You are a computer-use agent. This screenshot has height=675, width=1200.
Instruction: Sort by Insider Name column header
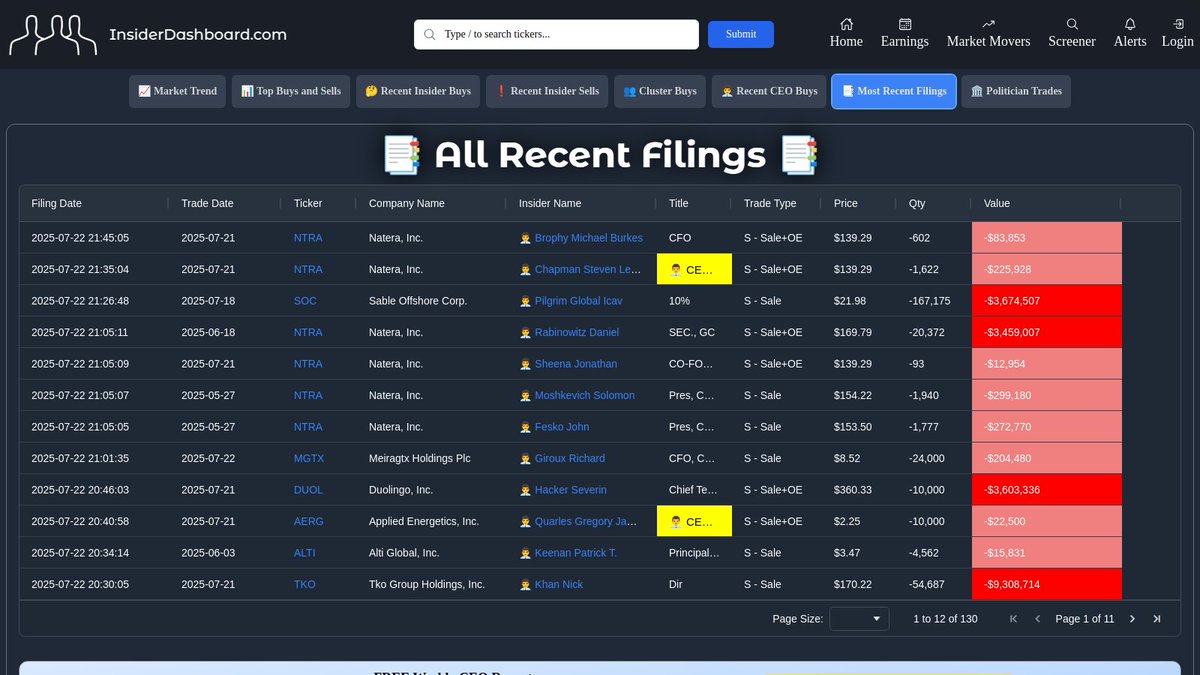coord(550,203)
